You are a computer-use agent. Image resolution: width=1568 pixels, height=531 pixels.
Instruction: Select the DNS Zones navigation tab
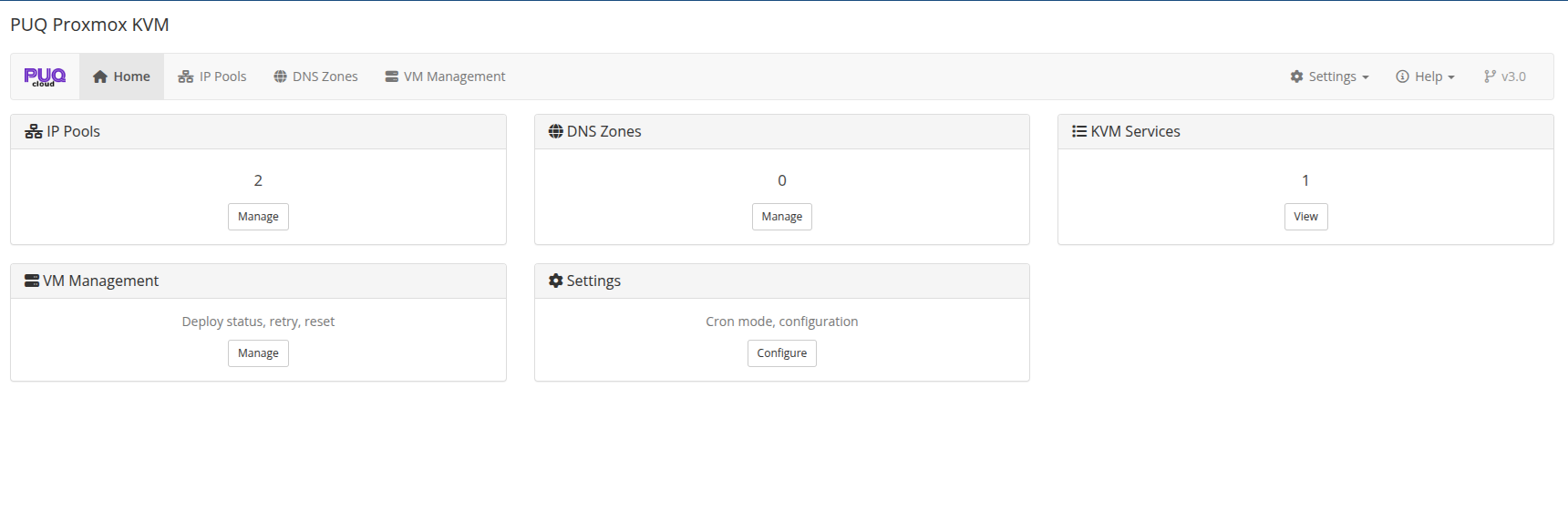pos(315,76)
